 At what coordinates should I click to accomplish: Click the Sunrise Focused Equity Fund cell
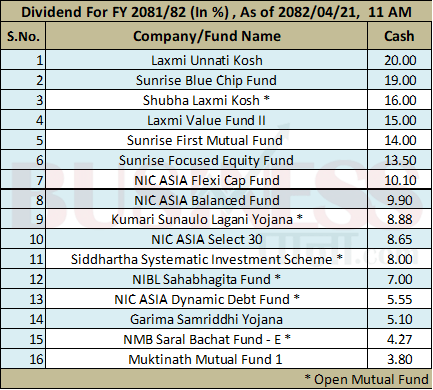[x=207, y=160]
